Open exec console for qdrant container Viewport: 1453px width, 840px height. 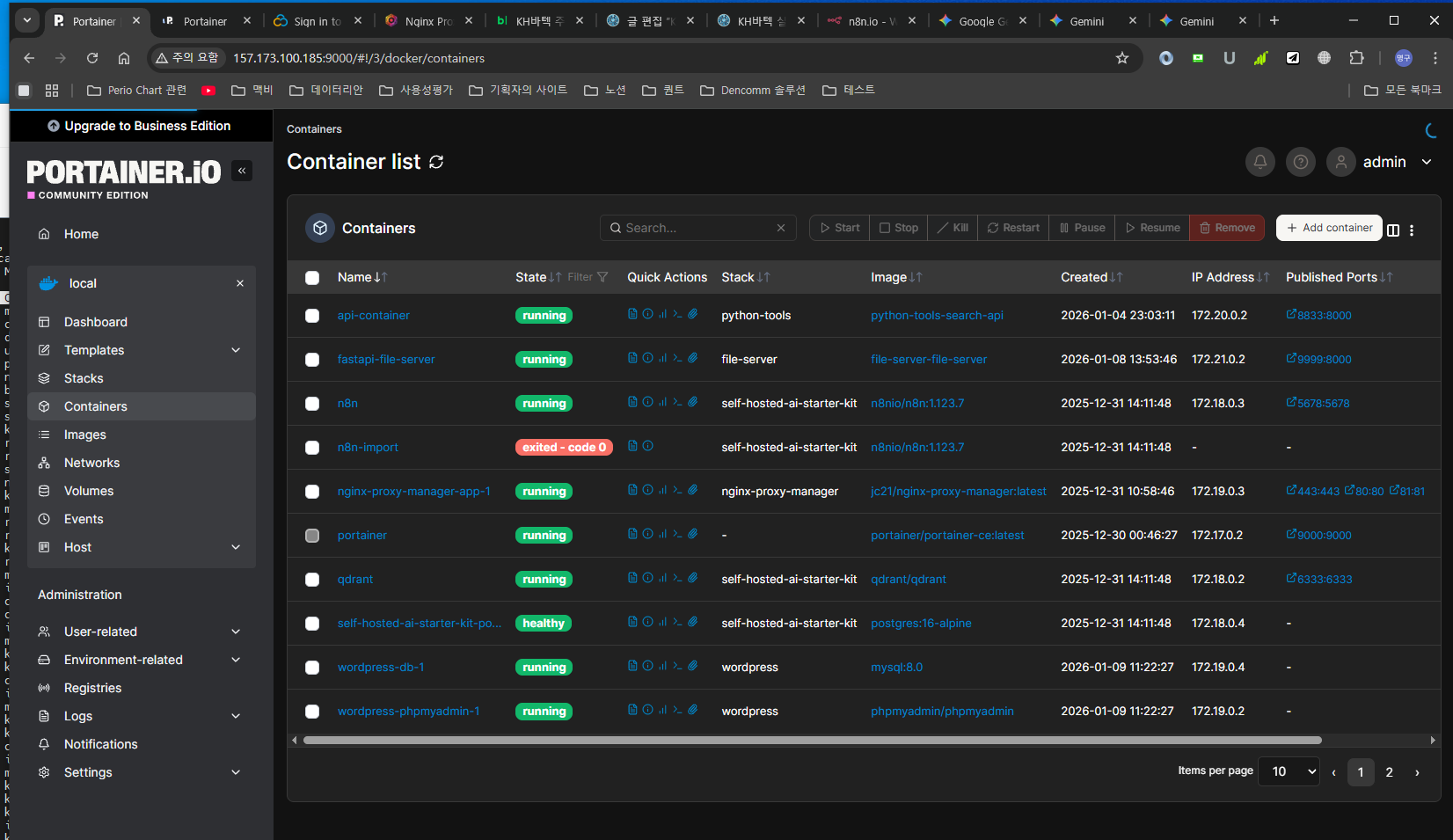click(677, 578)
